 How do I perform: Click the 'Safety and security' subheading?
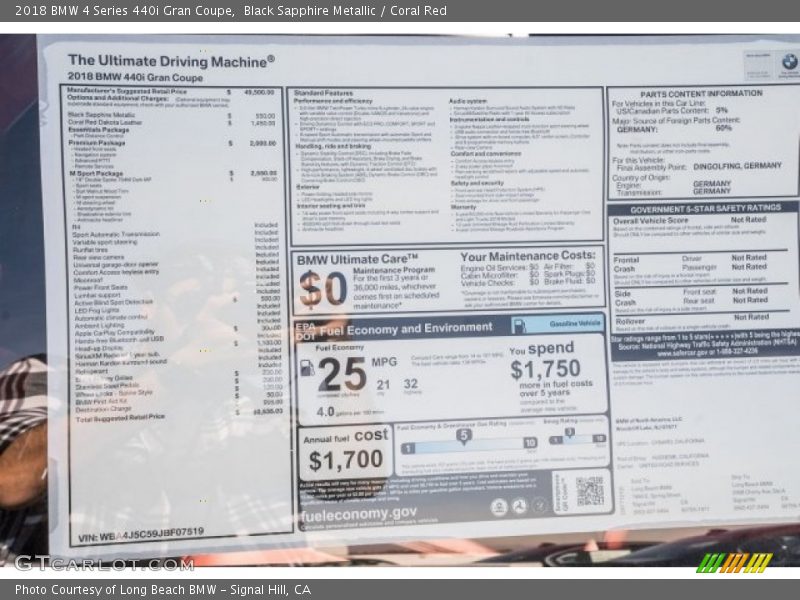click(x=477, y=183)
